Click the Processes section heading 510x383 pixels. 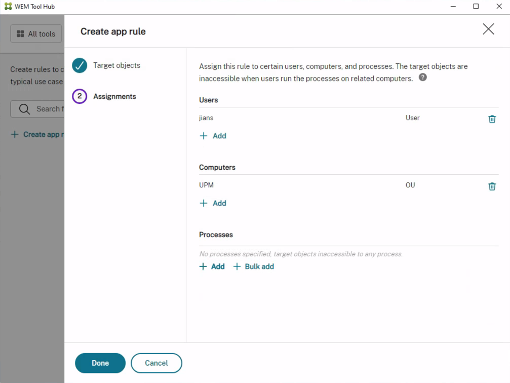point(216,235)
